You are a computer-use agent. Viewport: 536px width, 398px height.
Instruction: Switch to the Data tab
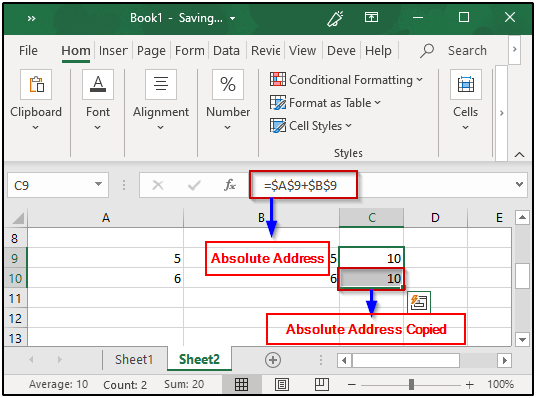pos(226,51)
